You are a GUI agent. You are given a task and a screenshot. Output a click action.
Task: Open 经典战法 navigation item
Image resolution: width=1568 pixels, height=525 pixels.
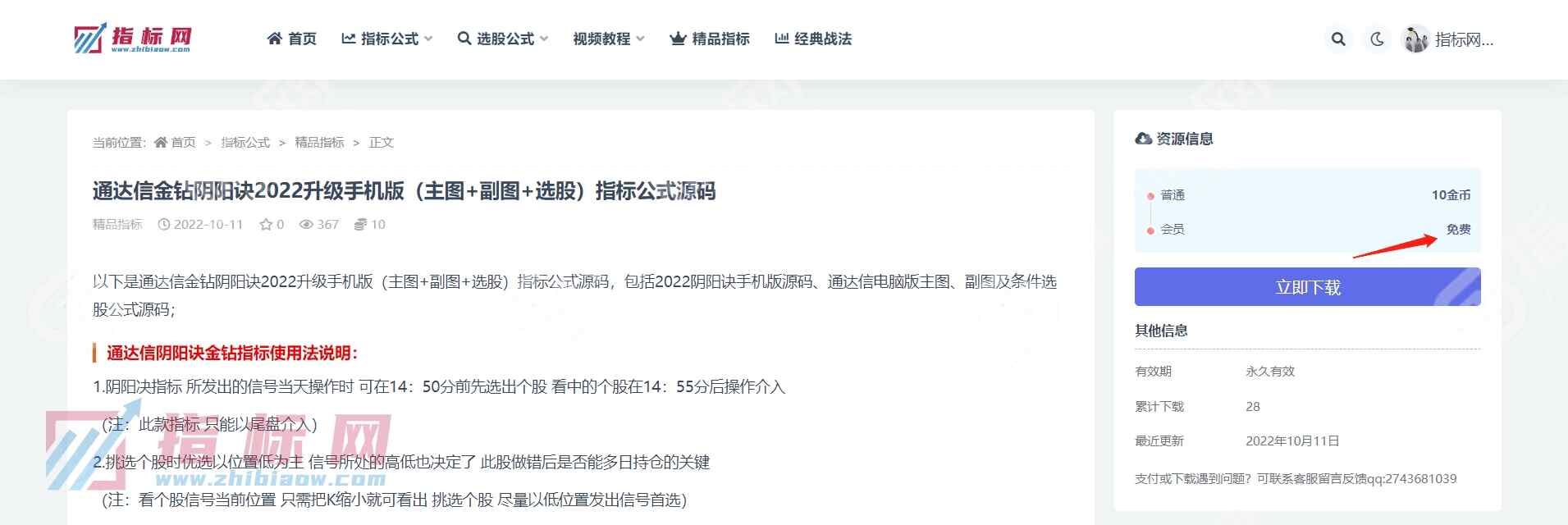click(813, 39)
